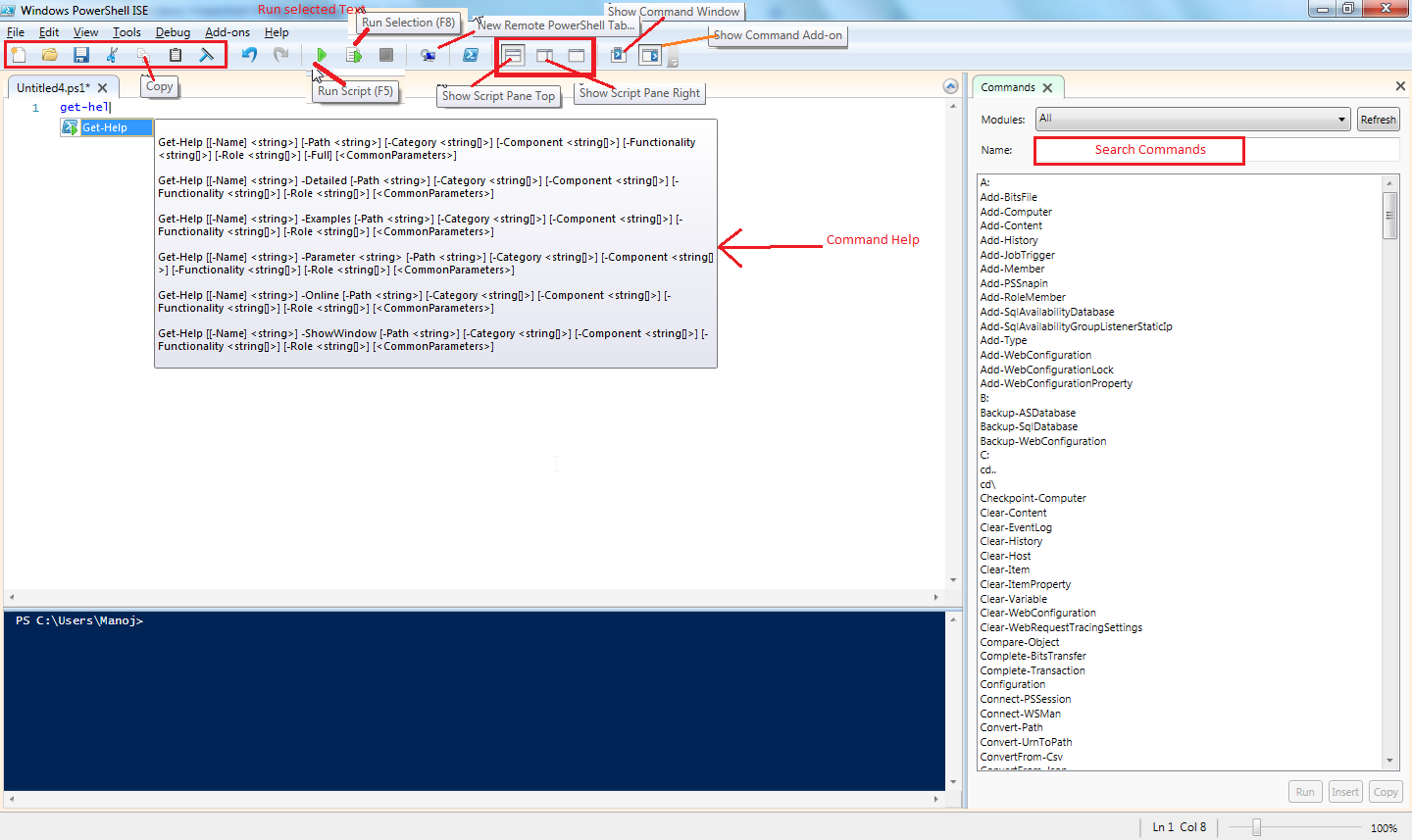Open the Add-ons menu

click(227, 32)
